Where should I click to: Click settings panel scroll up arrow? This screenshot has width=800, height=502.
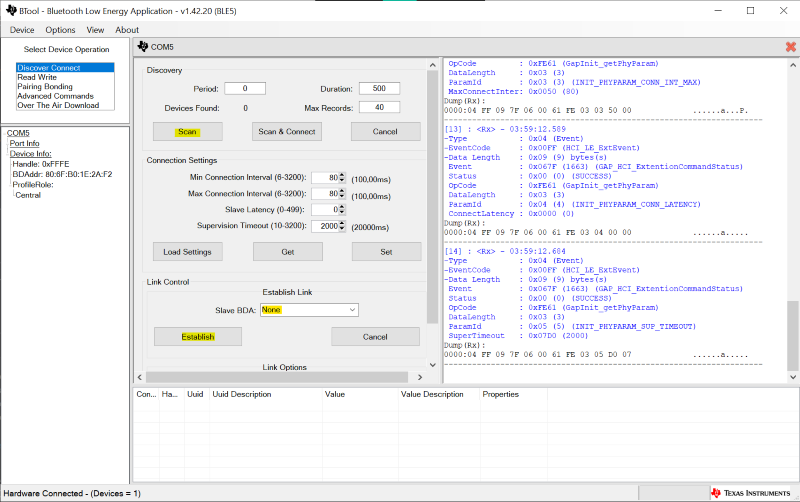[433, 65]
